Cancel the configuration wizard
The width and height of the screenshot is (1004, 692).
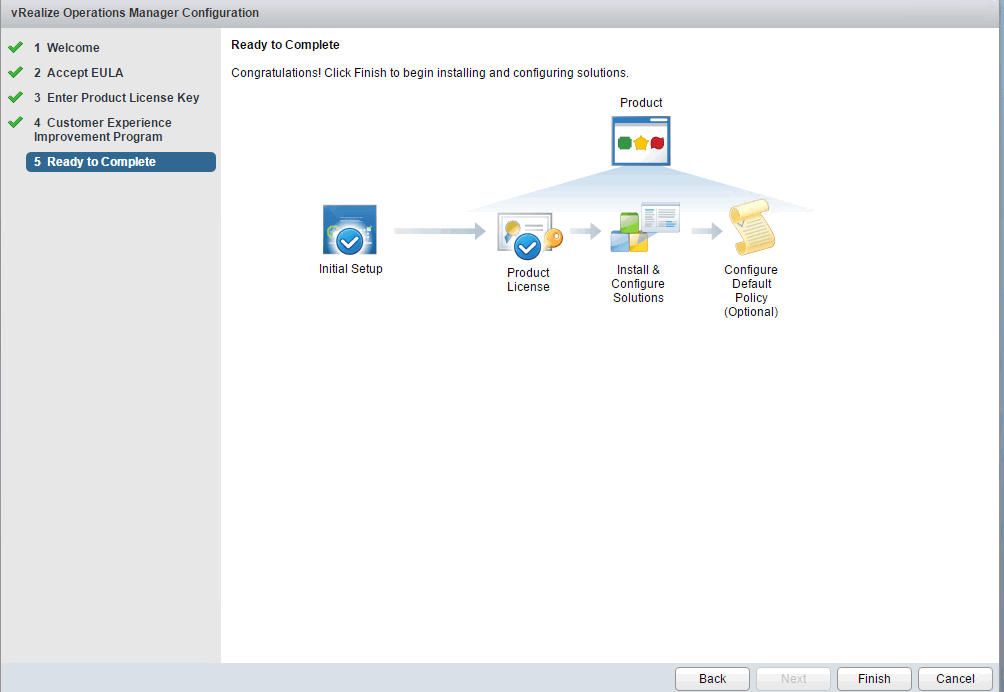tap(955, 679)
